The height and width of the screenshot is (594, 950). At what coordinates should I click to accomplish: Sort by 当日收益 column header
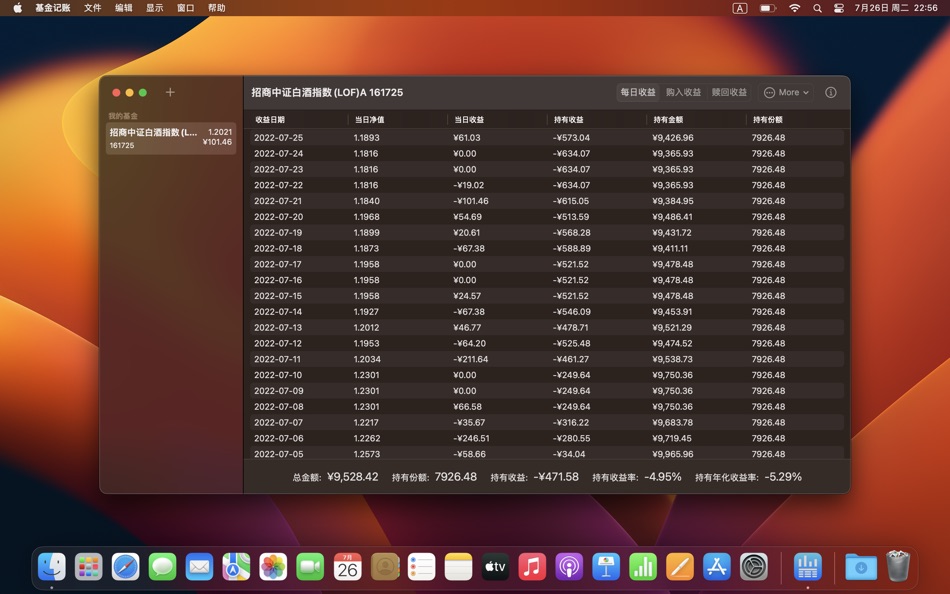(470, 119)
